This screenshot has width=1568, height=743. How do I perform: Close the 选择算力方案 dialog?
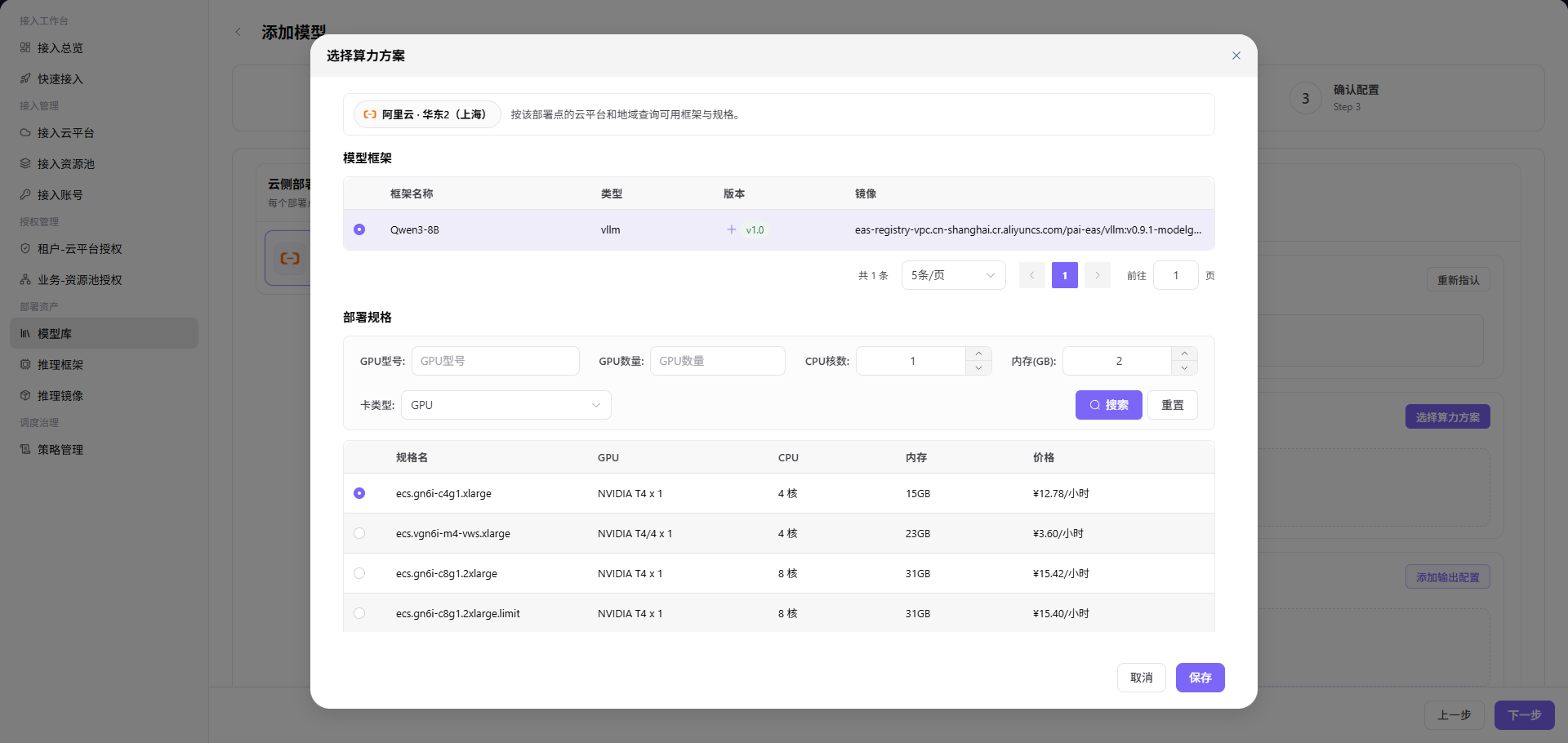coord(1236,56)
